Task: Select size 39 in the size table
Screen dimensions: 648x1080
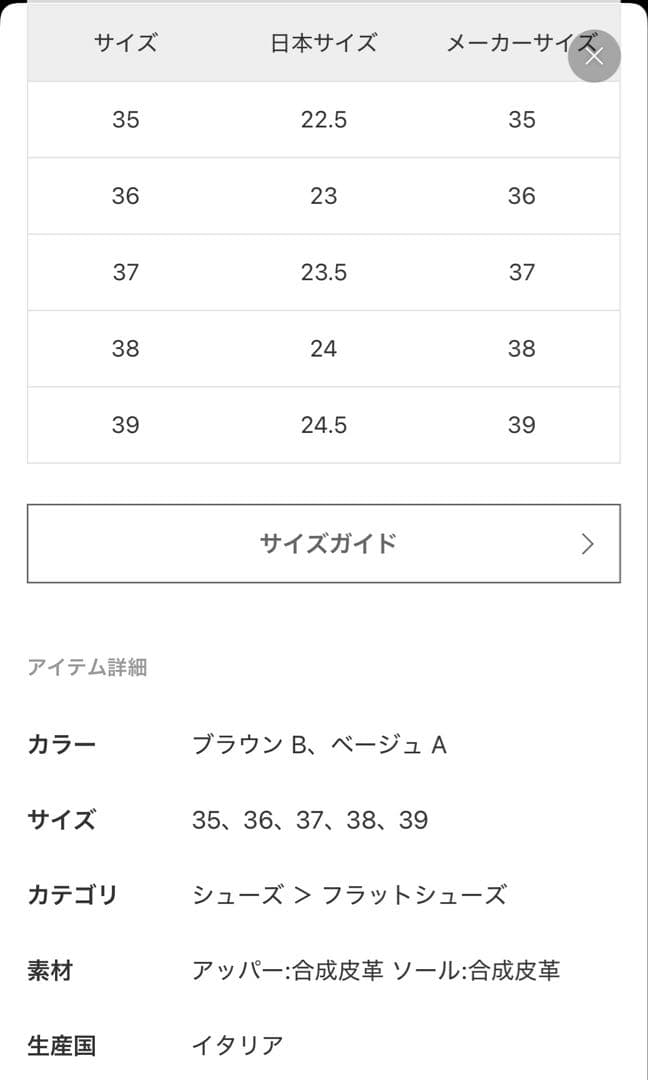Action: click(127, 424)
